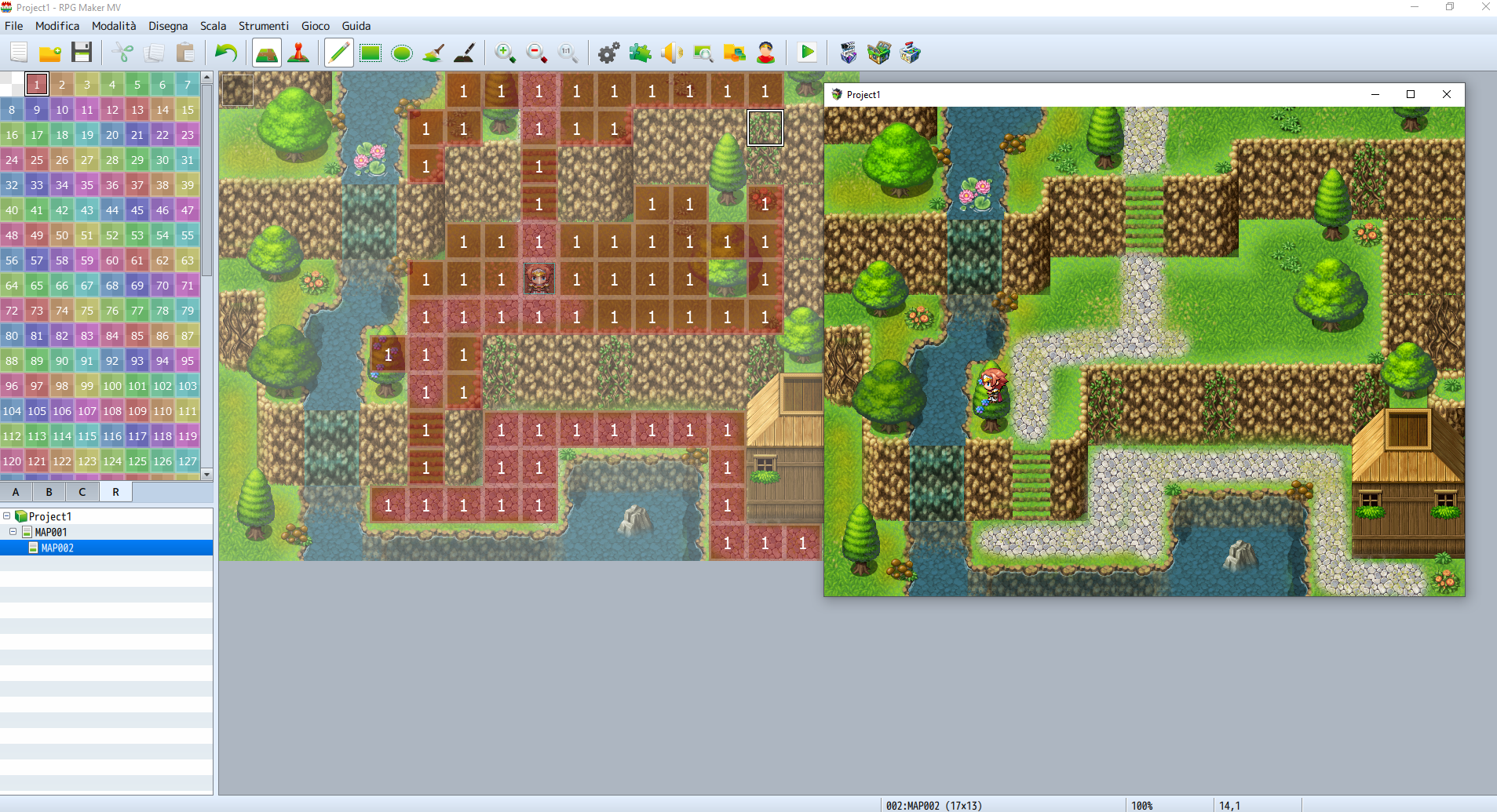Switch to Event editing mode
The width and height of the screenshot is (1497, 812).
coord(298,53)
